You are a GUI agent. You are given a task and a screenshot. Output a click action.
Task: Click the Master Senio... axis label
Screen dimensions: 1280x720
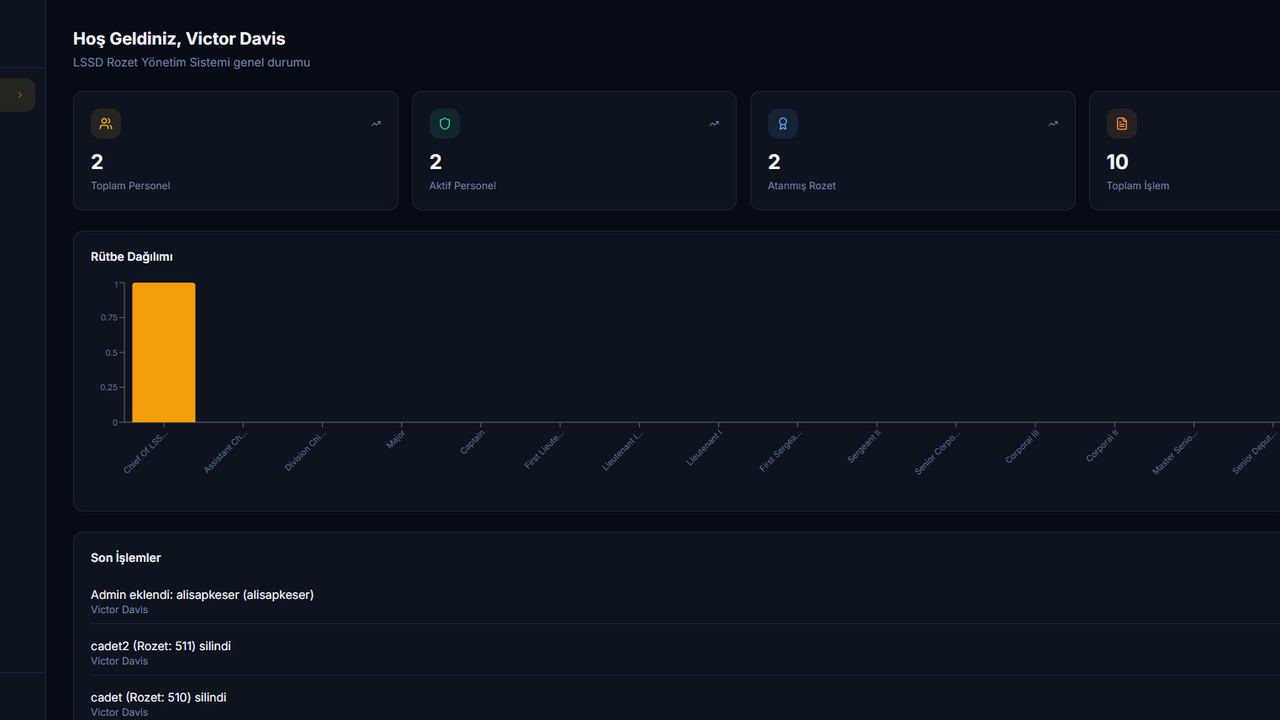1175,452
